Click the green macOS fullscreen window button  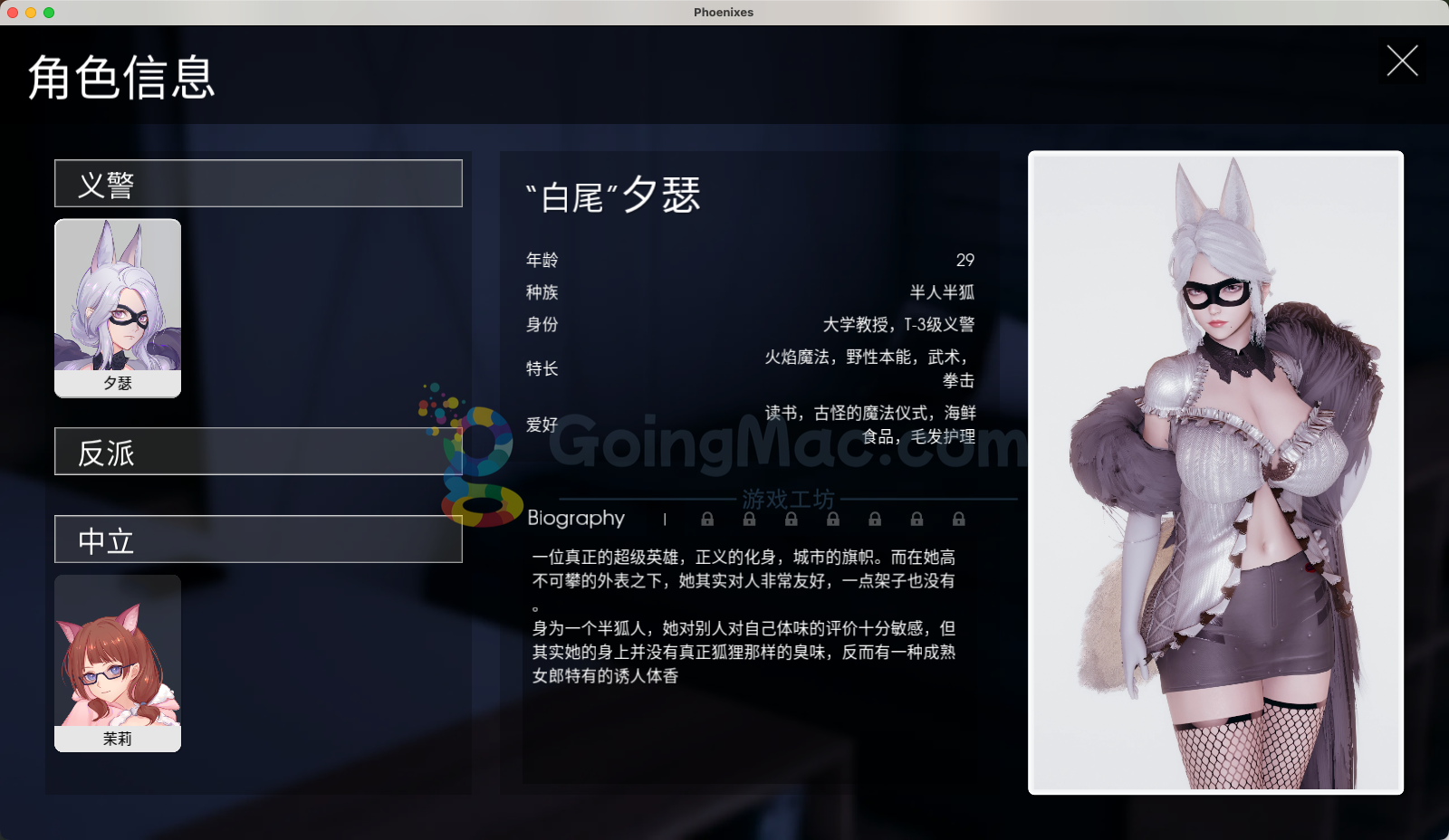49,13
